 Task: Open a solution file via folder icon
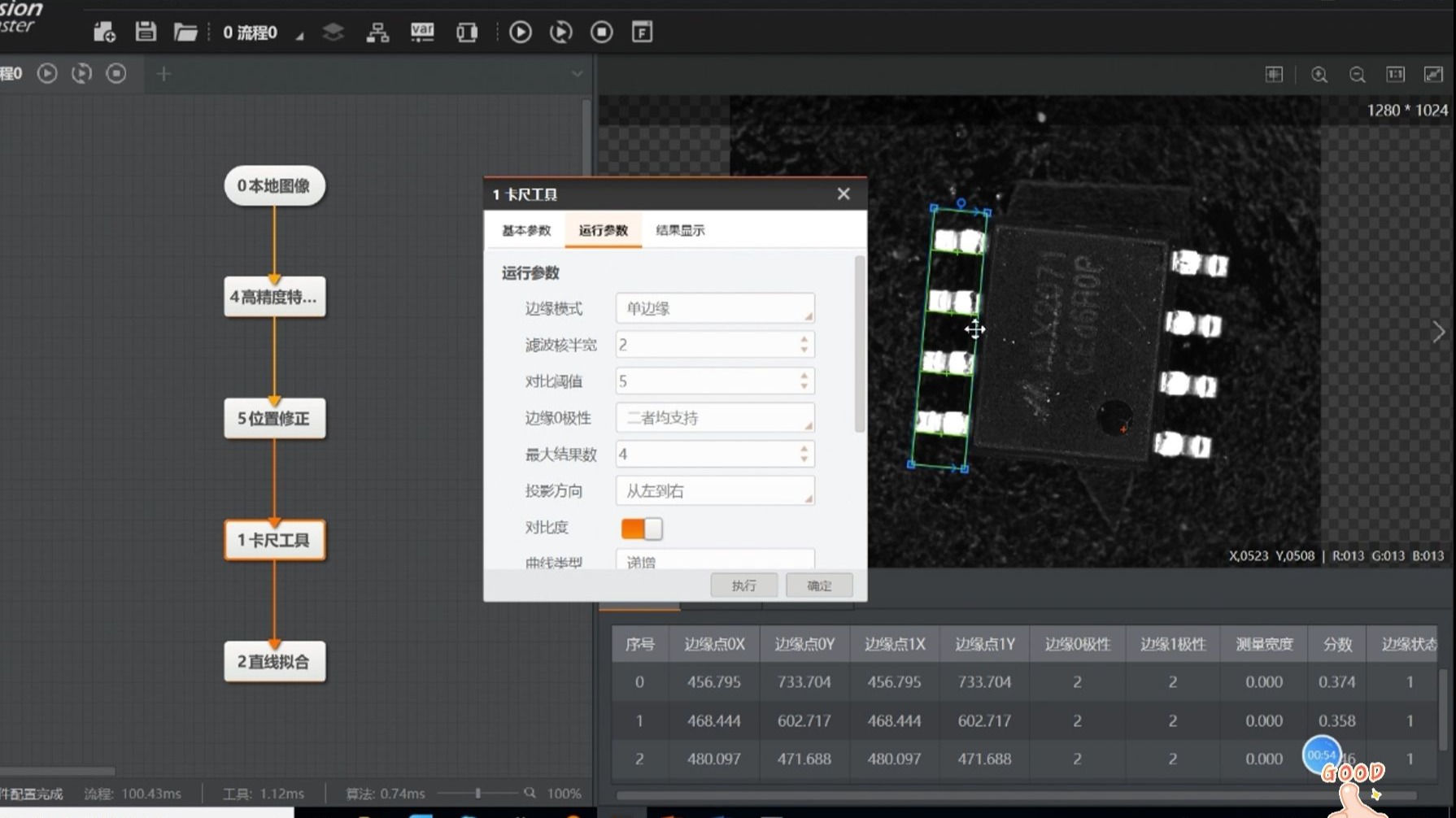click(x=185, y=32)
